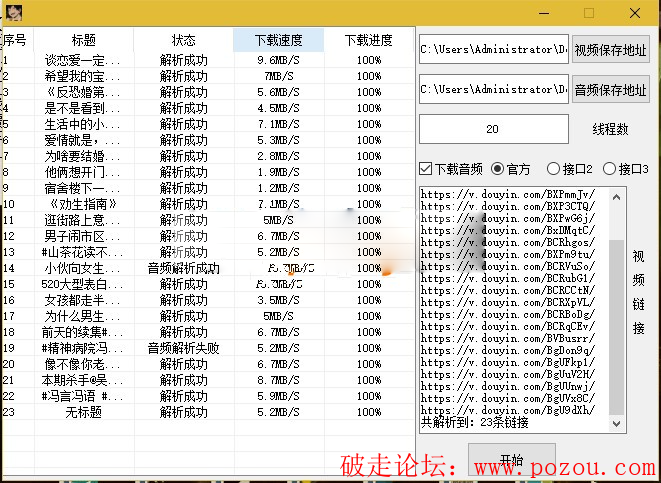Select the row titled 像不像你老...
The height and width of the screenshot is (483, 661).
(209, 365)
